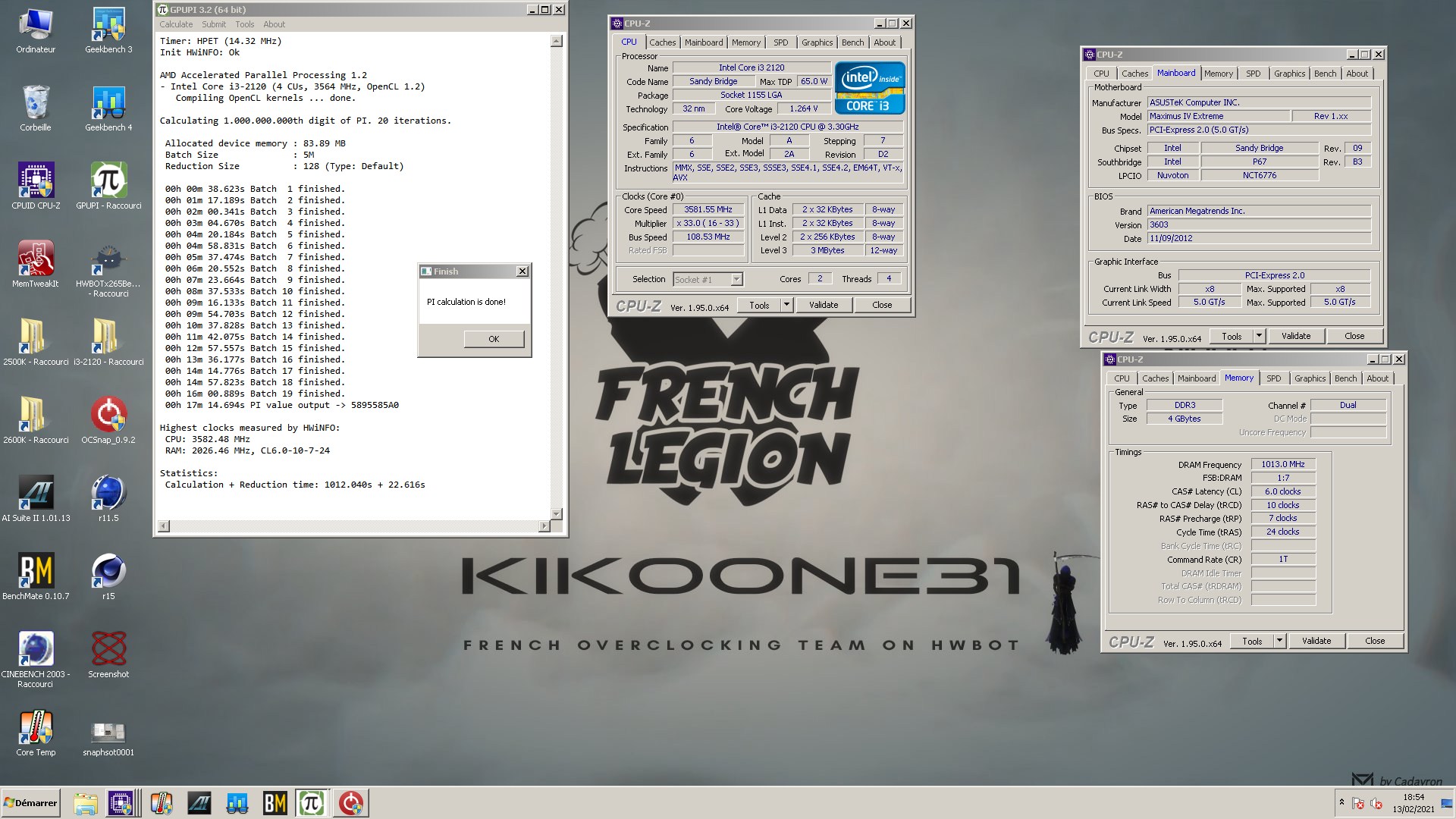
Task: Open Tools menu in GPUPI
Action: 244,24
